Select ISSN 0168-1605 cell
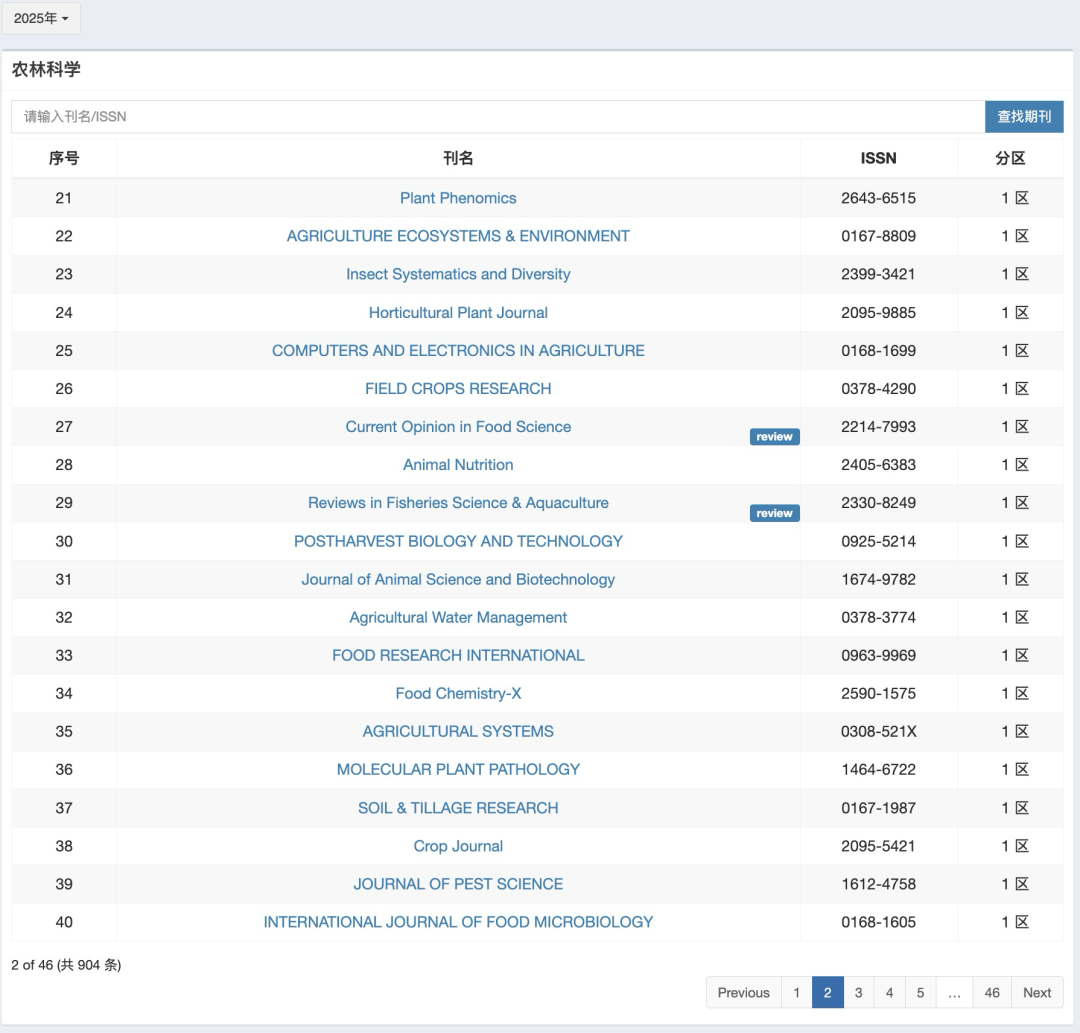The image size is (1080, 1033). click(878, 922)
